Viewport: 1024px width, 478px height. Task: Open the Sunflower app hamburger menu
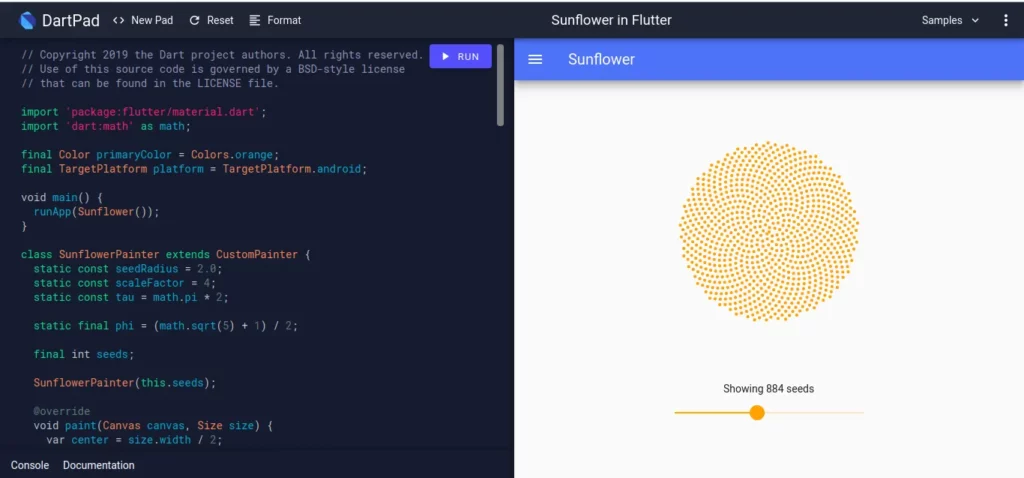click(535, 59)
